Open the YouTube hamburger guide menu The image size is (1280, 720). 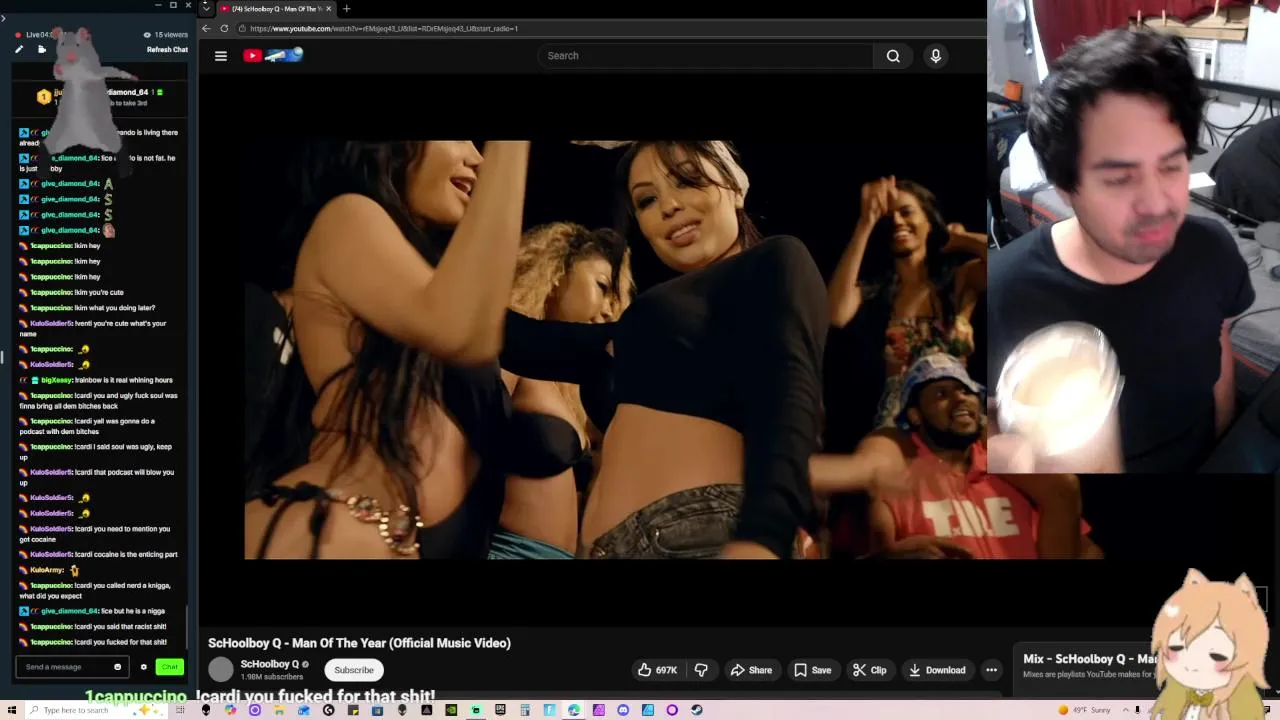click(x=221, y=56)
